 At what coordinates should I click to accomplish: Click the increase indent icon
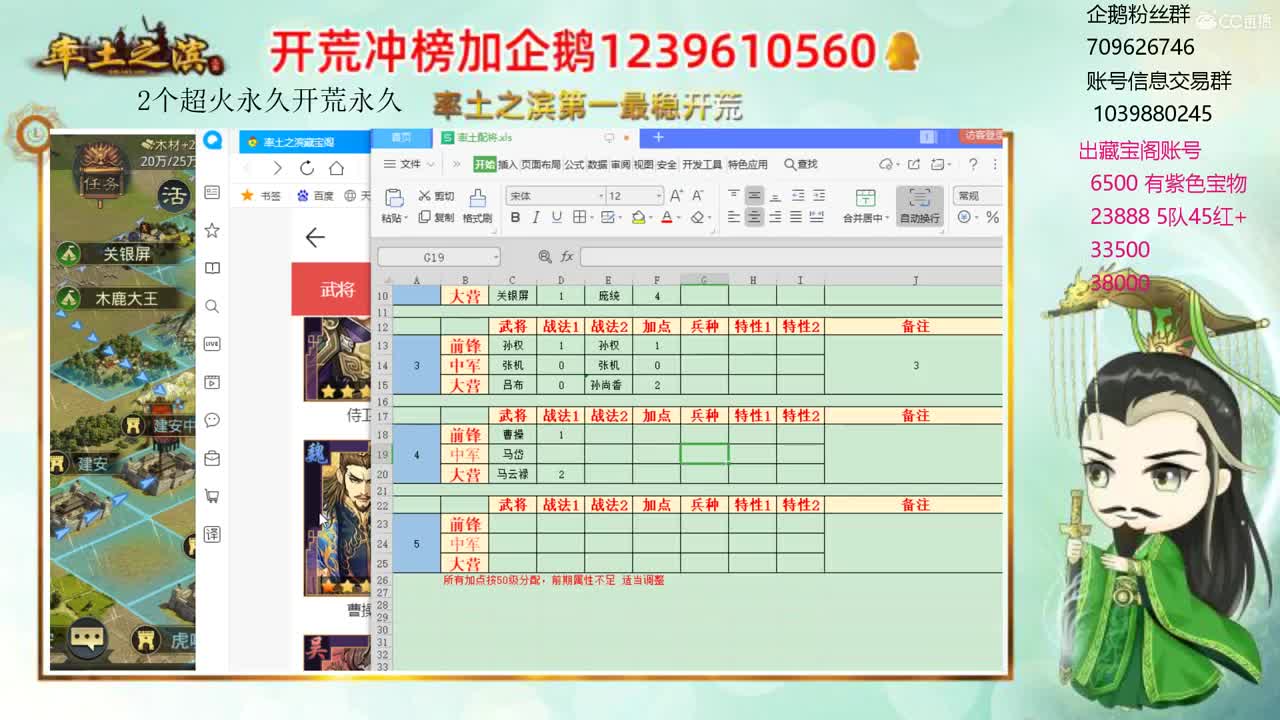click(x=818, y=195)
